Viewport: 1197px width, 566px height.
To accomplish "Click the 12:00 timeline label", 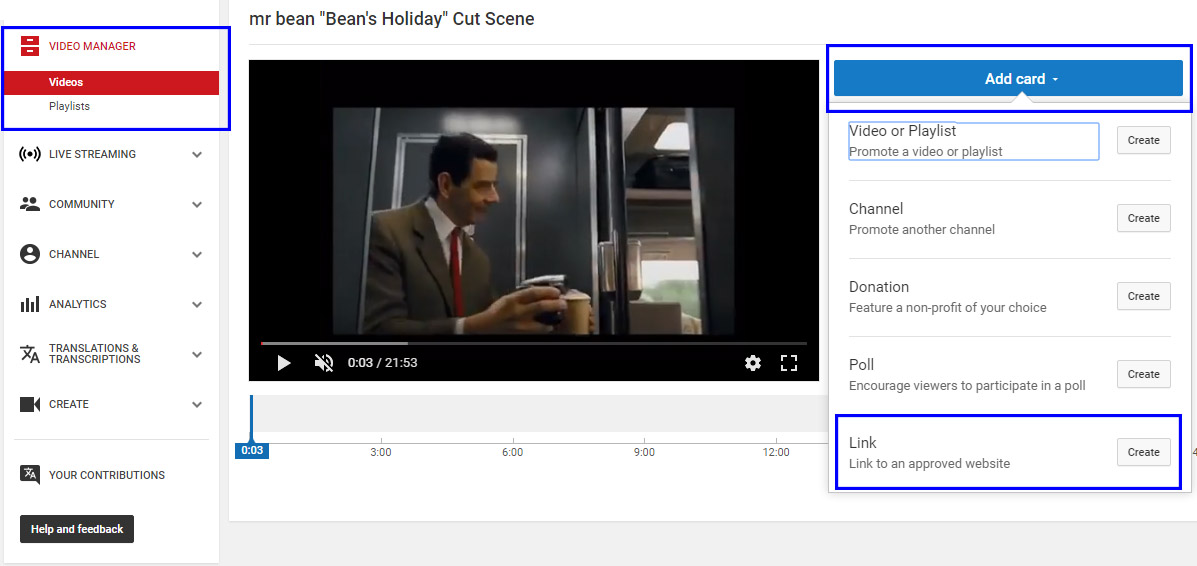I will (776, 452).
